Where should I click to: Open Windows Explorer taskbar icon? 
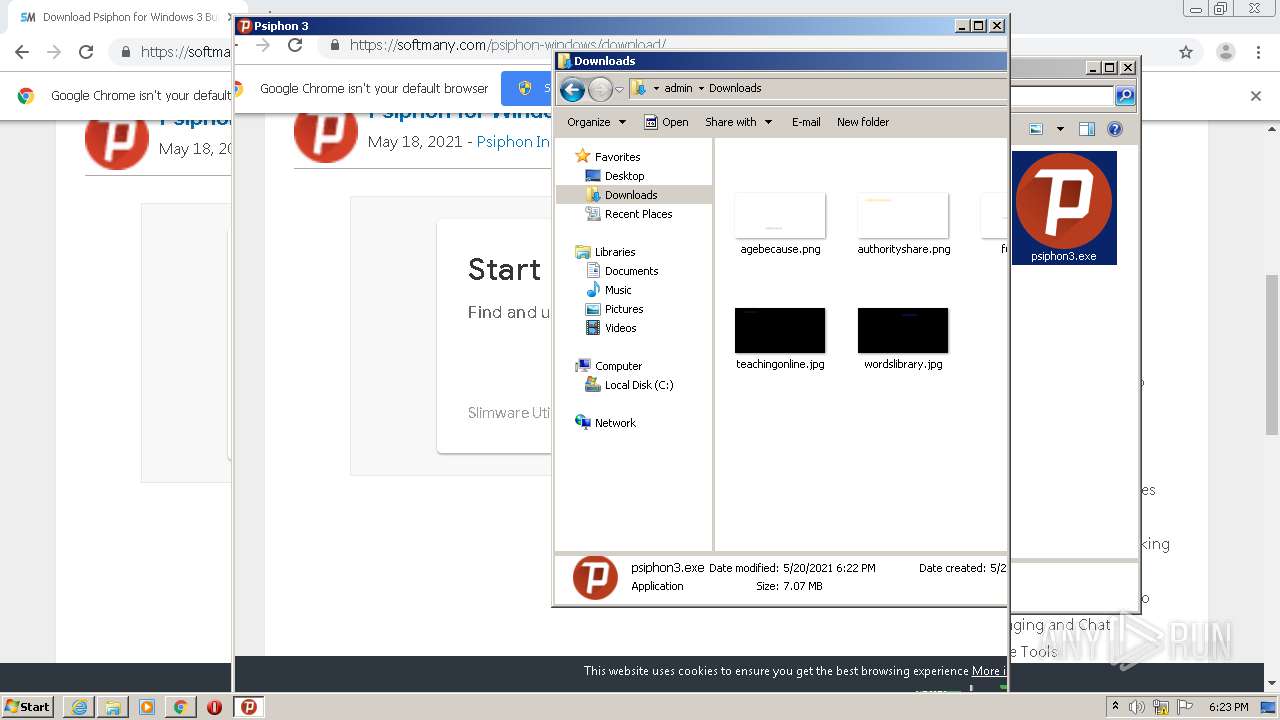click(x=113, y=707)
